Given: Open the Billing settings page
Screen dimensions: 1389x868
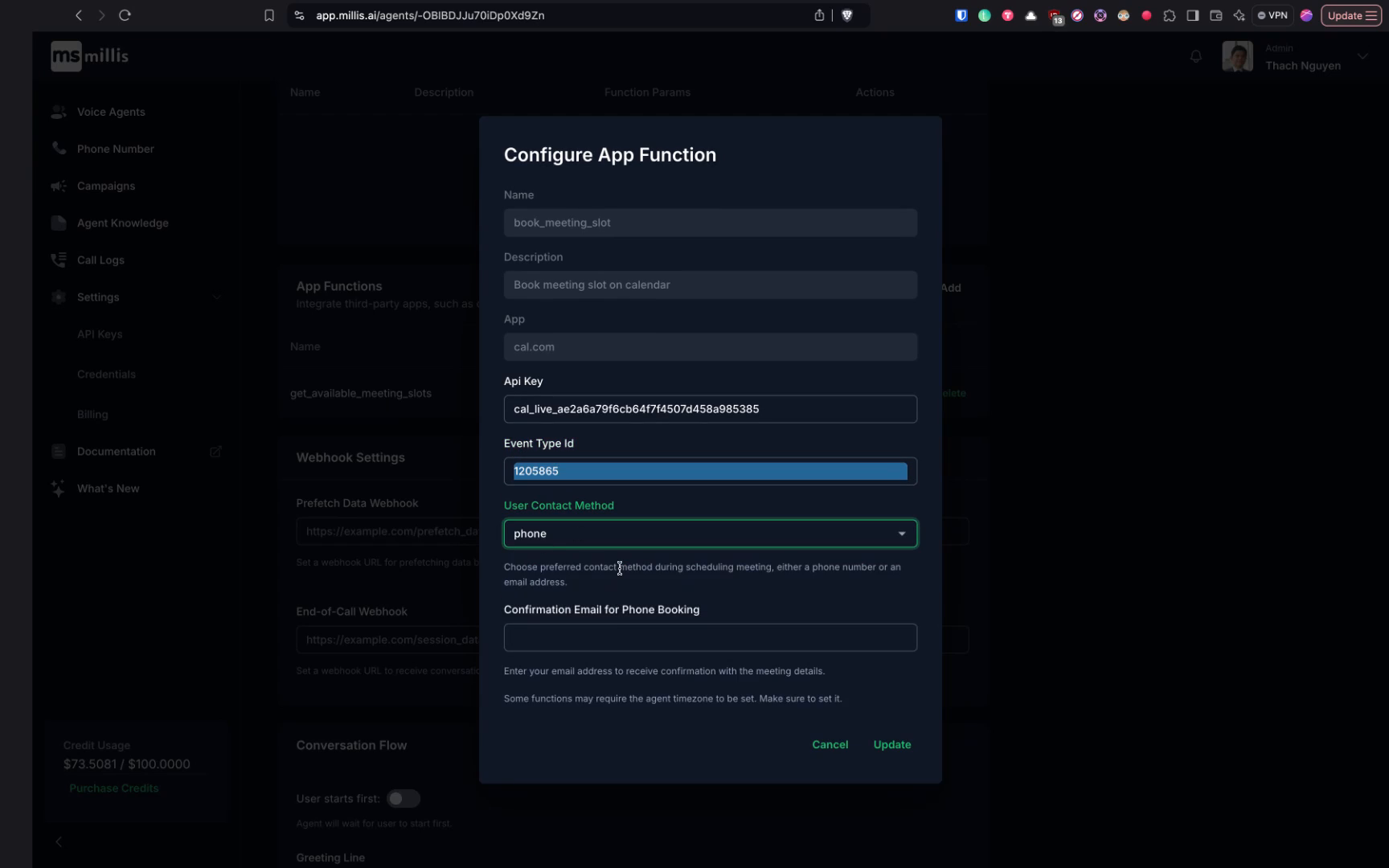Looking at the screenshot, I should click(92, 414).
